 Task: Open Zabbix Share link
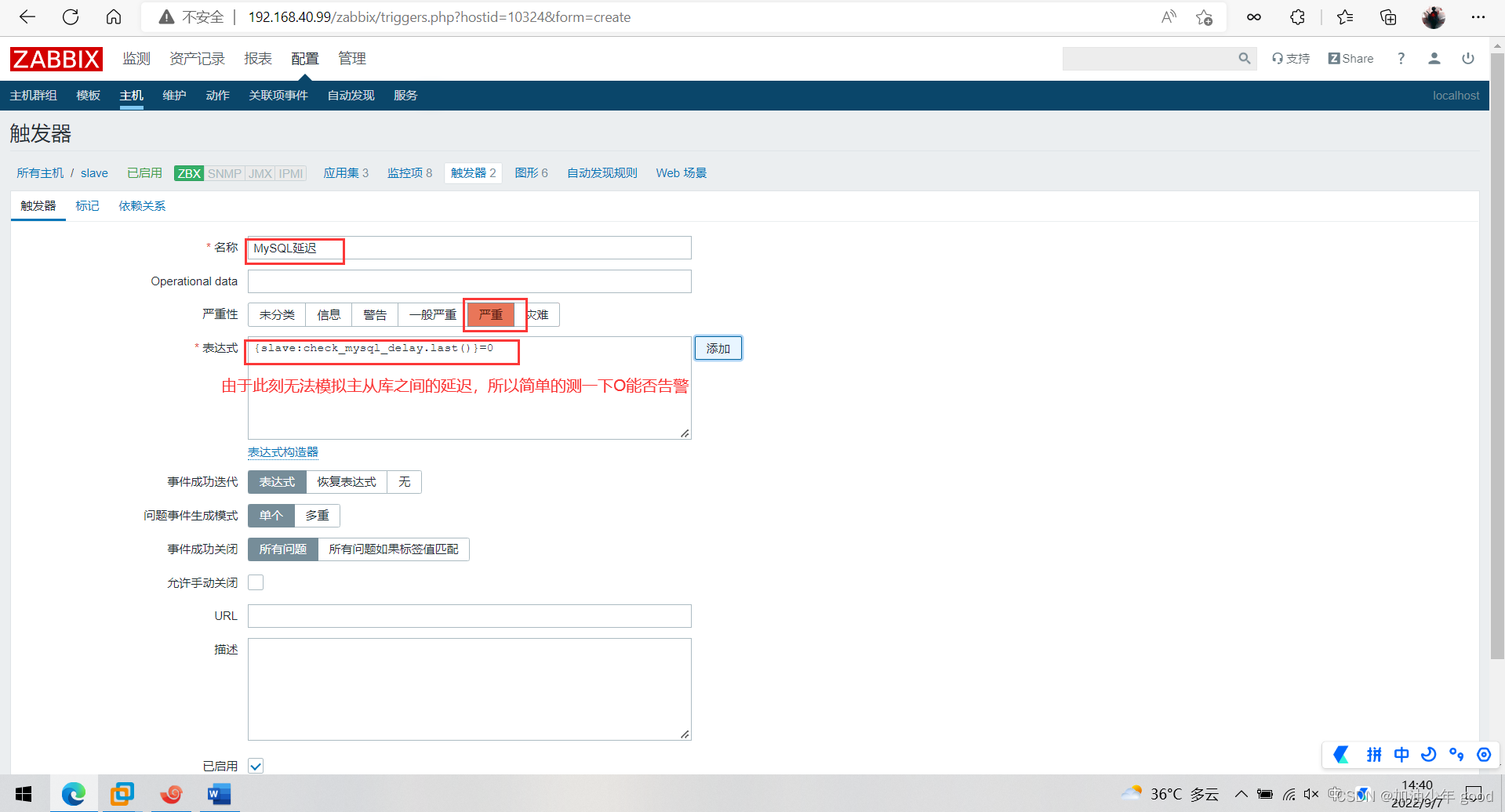pyautogui.click(x=1351, y=59)
